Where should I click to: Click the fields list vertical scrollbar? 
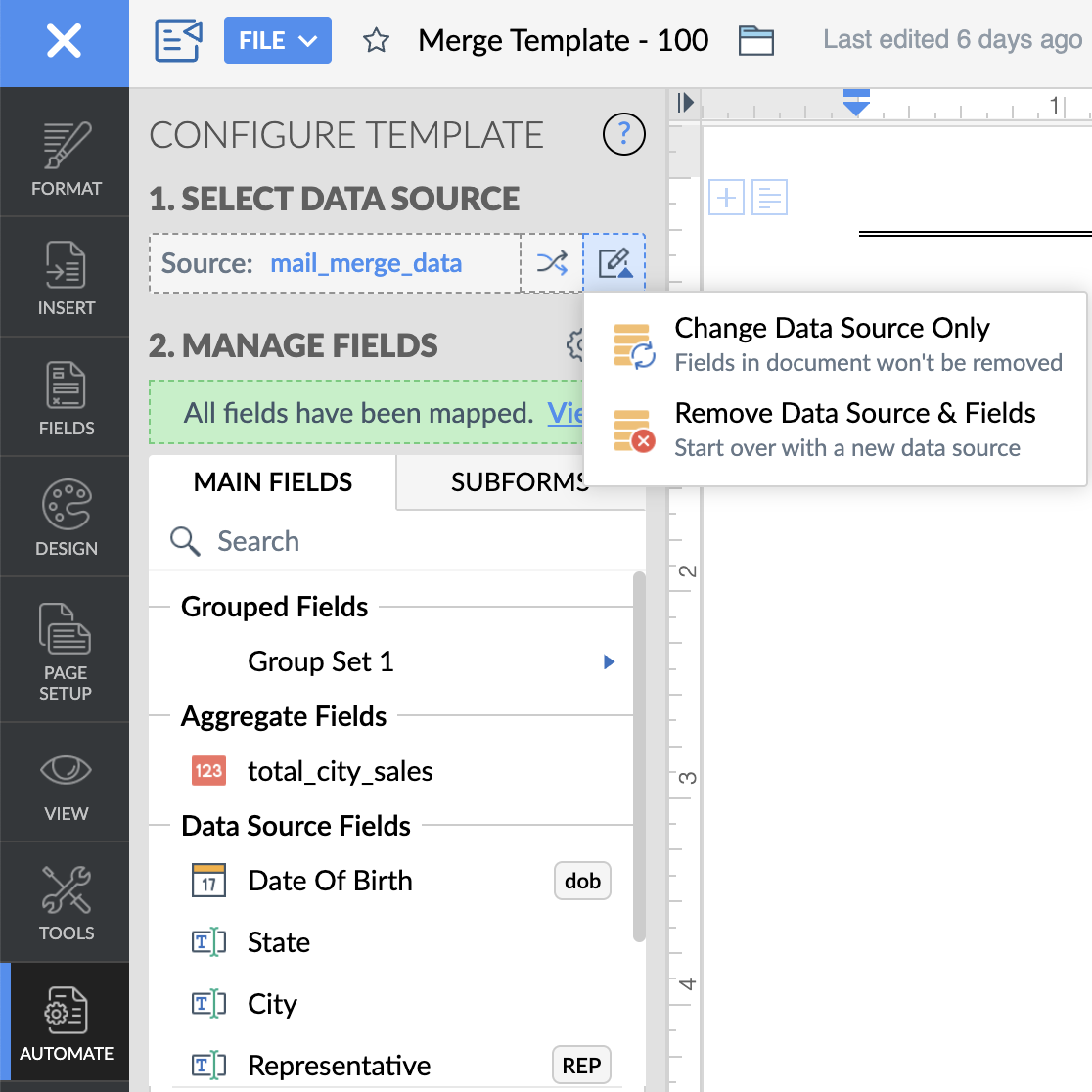[639, 753]
